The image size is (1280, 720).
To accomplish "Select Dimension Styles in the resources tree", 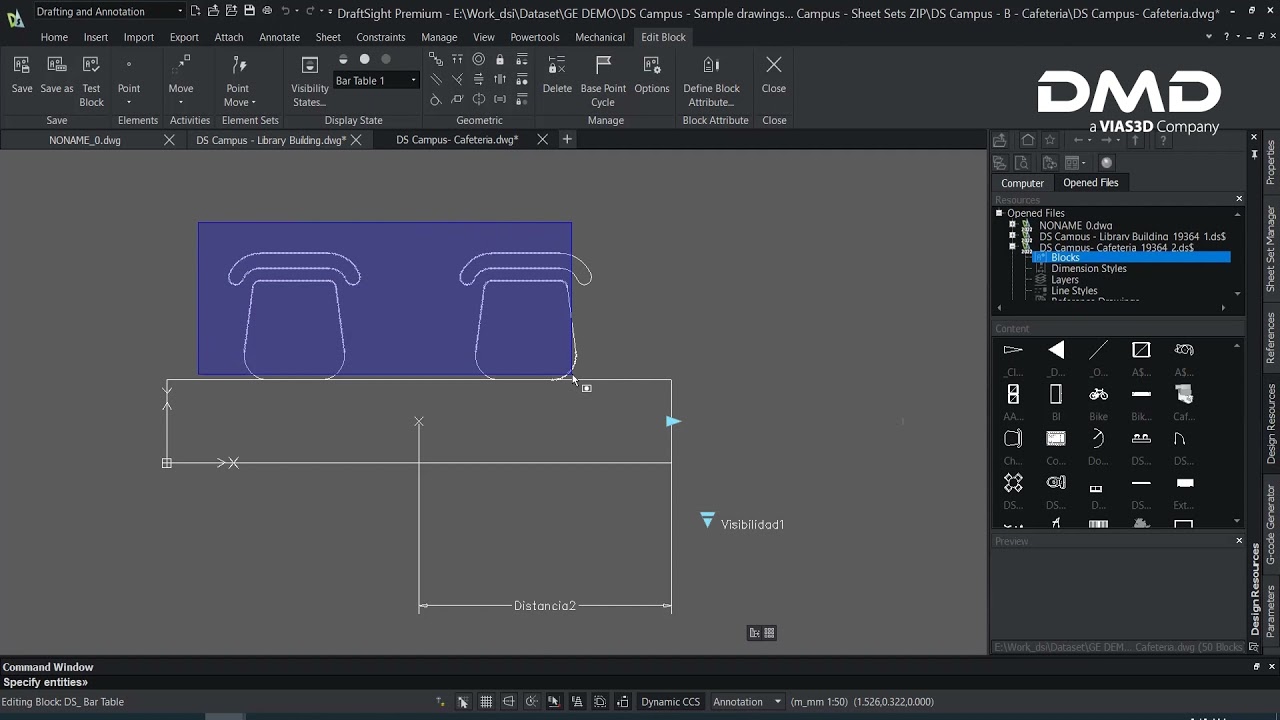I will click(x=1088, y=268).
